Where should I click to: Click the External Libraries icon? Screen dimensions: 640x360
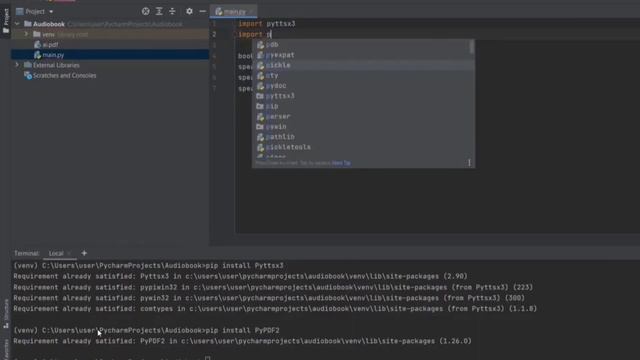click(x=28, y=65)
